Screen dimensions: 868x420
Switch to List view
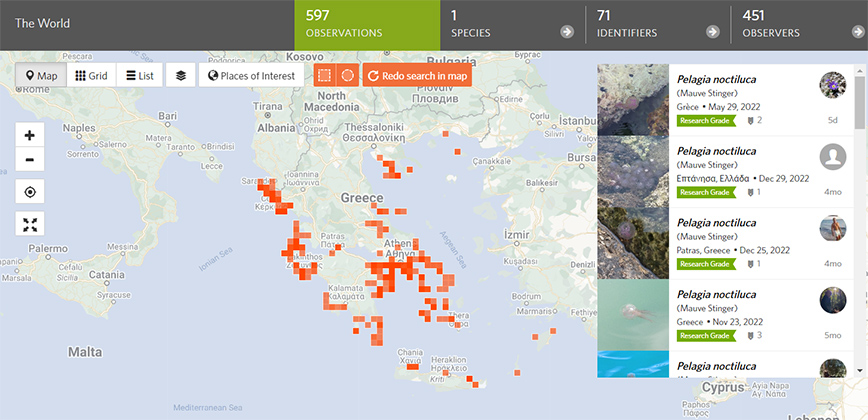[x=140, y=76]
